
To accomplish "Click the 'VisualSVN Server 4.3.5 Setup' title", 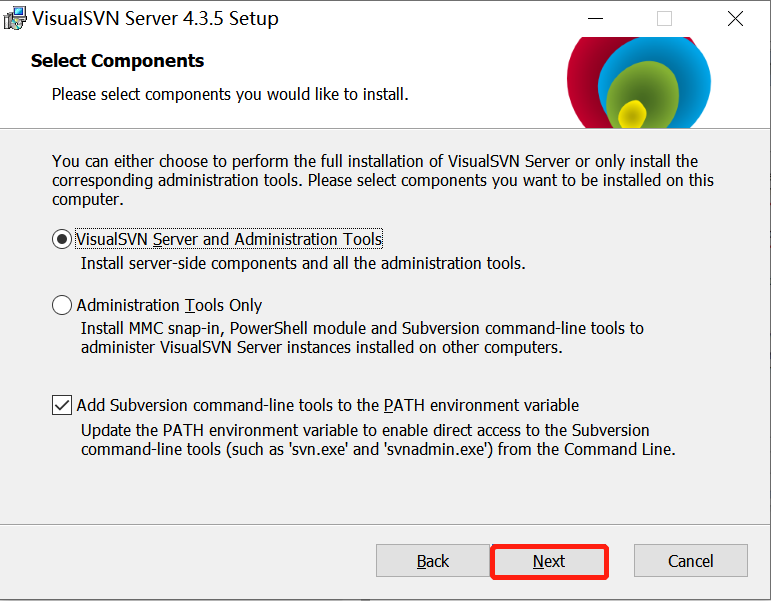I will point(155,19).
